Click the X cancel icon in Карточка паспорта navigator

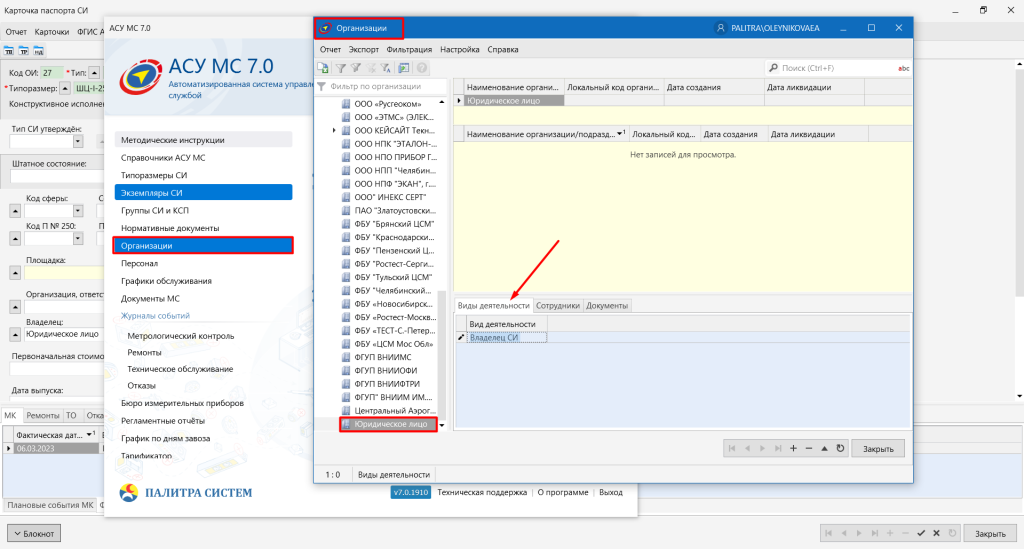coord(936,533)
